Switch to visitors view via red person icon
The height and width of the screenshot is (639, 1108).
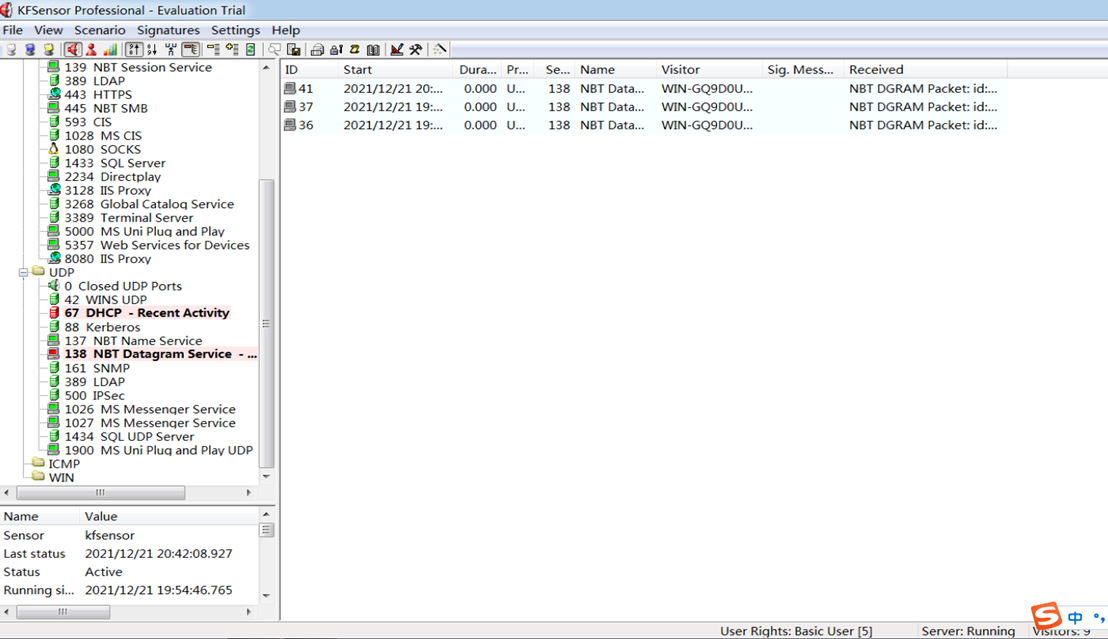click(91, 49)
